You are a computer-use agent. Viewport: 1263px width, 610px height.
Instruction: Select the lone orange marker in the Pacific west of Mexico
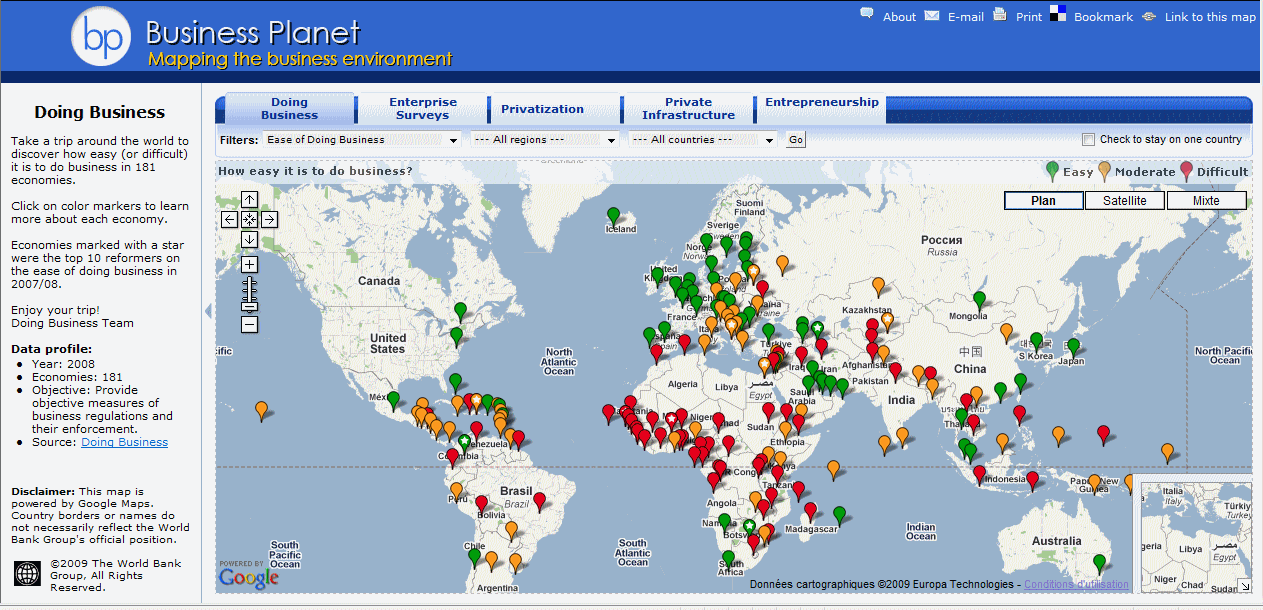(x=262, y=410)
